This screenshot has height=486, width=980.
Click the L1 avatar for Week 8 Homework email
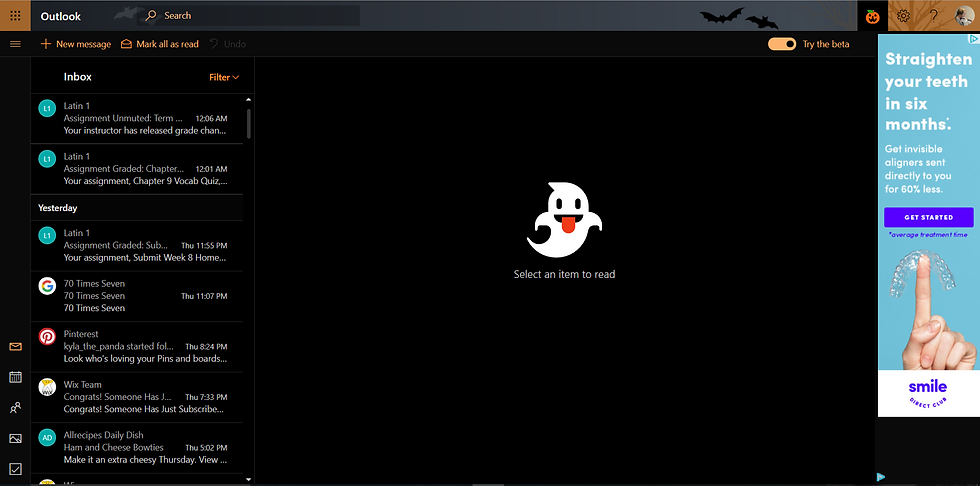pyautogui.click(x=47, y=236)
